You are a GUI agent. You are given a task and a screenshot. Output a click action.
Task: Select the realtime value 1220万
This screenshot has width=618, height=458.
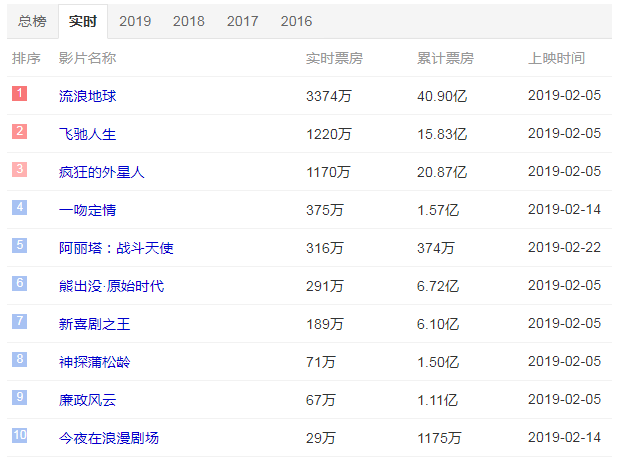coord(329,134)
